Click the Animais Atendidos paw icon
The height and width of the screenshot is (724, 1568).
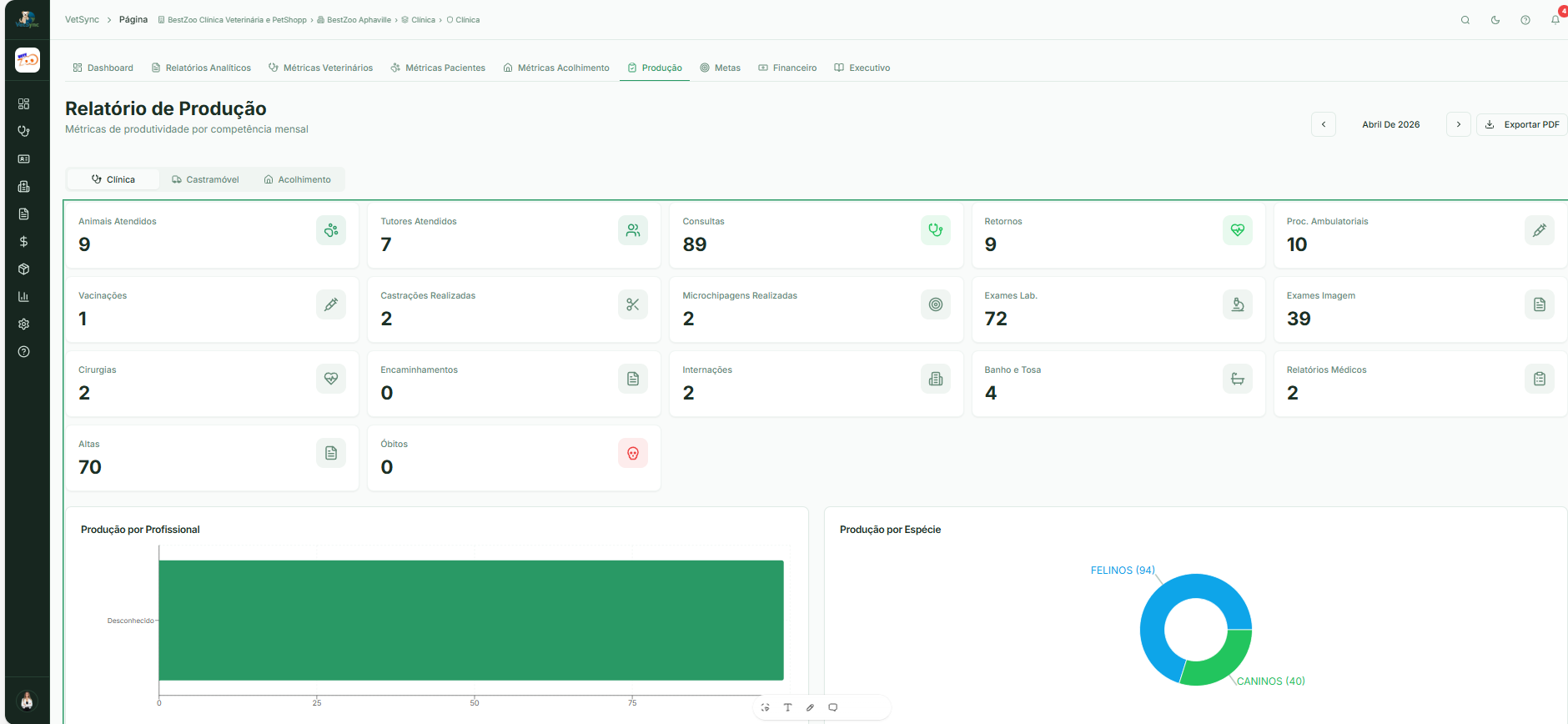(x=331, y=230)
